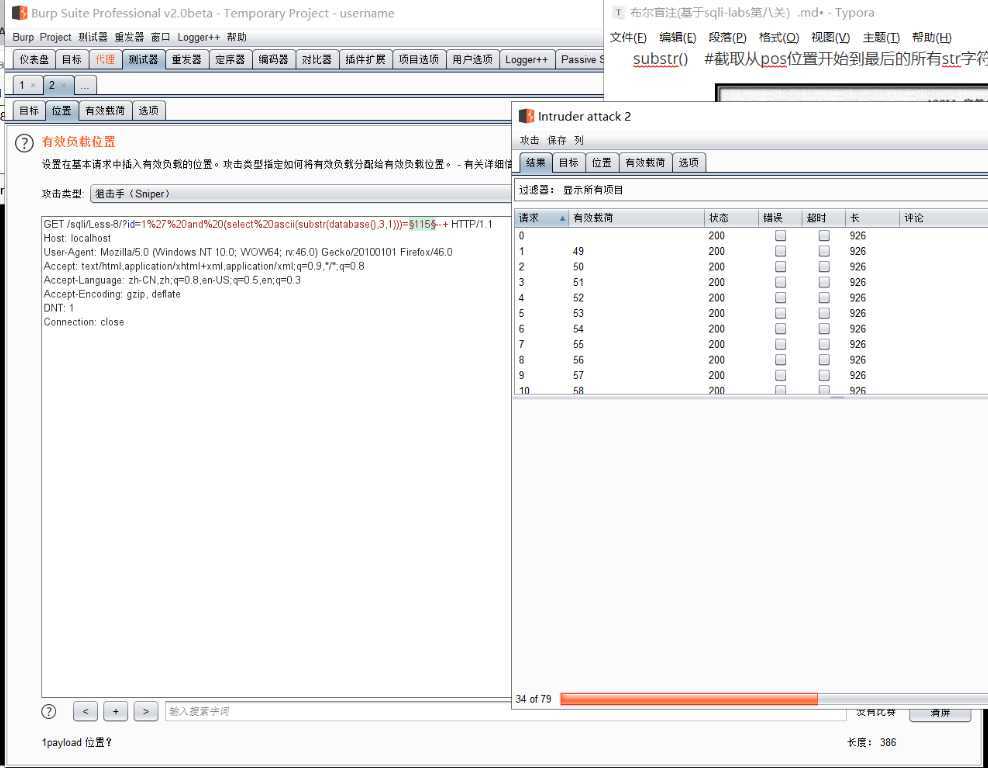Open columns menu in attack window
988x768 pixels.
578,140
